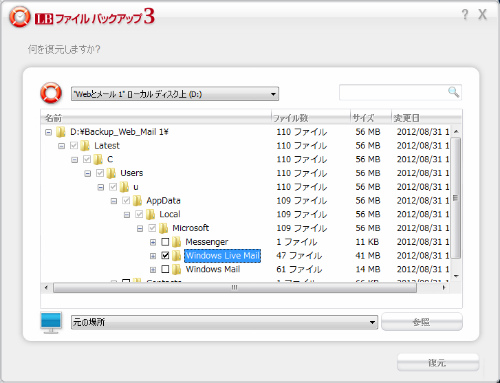This screenshot has height=383, width=500.
Task: Click the "41 MB" size cell
Action: [x=368, y=256]
